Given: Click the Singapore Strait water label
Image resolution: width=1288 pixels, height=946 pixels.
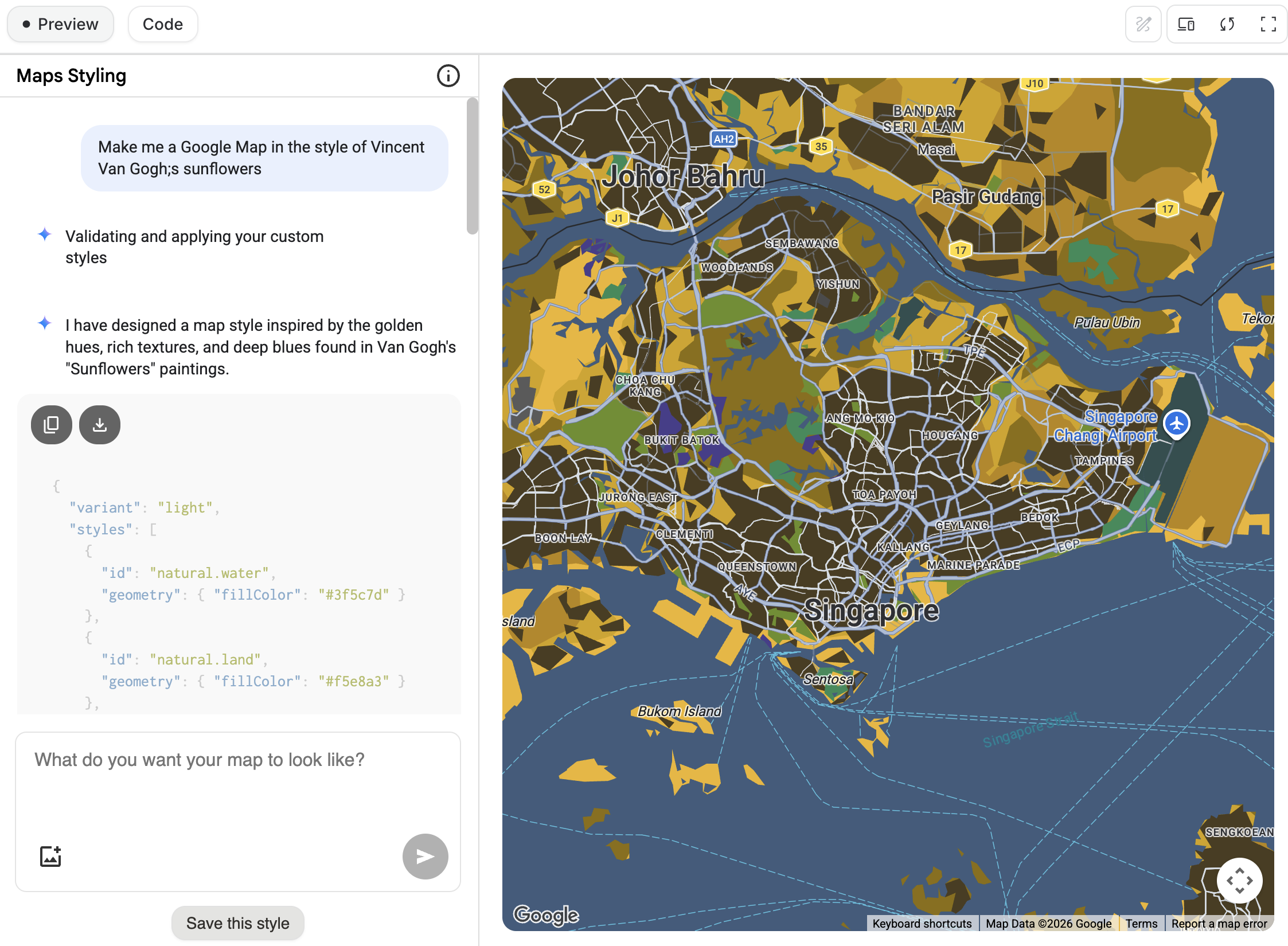Looking at the screenshot, I should click(1031, 729).
